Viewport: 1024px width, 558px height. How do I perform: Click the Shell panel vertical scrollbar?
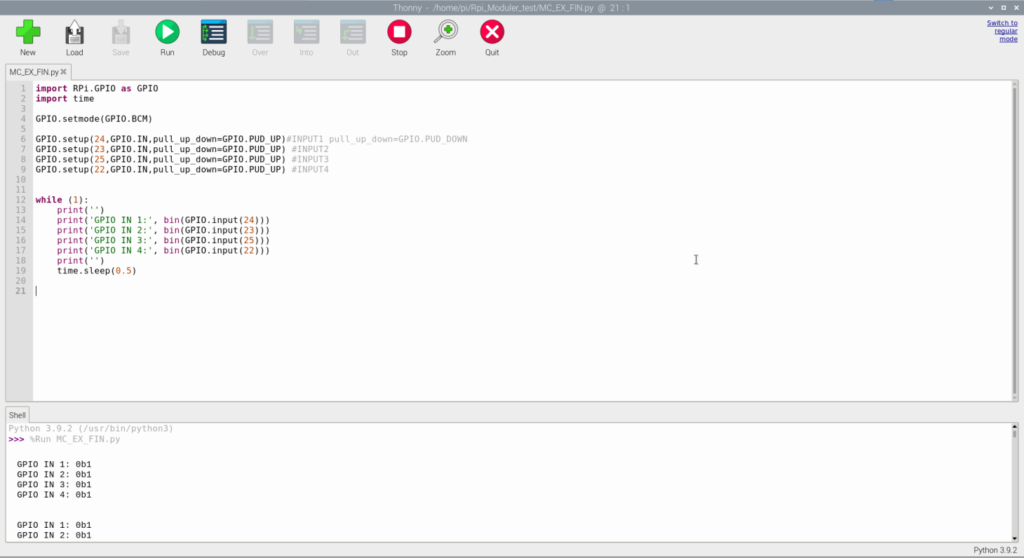tap(1014, 480)
